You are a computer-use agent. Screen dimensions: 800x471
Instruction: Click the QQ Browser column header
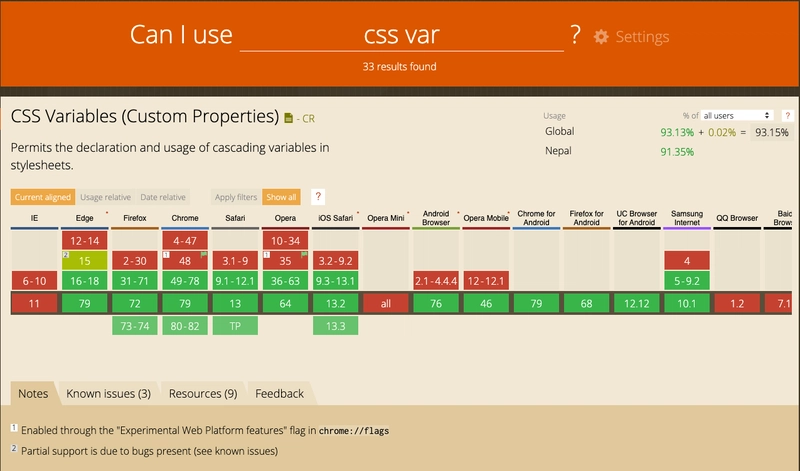pyautogui.click(x=737, y=218)
